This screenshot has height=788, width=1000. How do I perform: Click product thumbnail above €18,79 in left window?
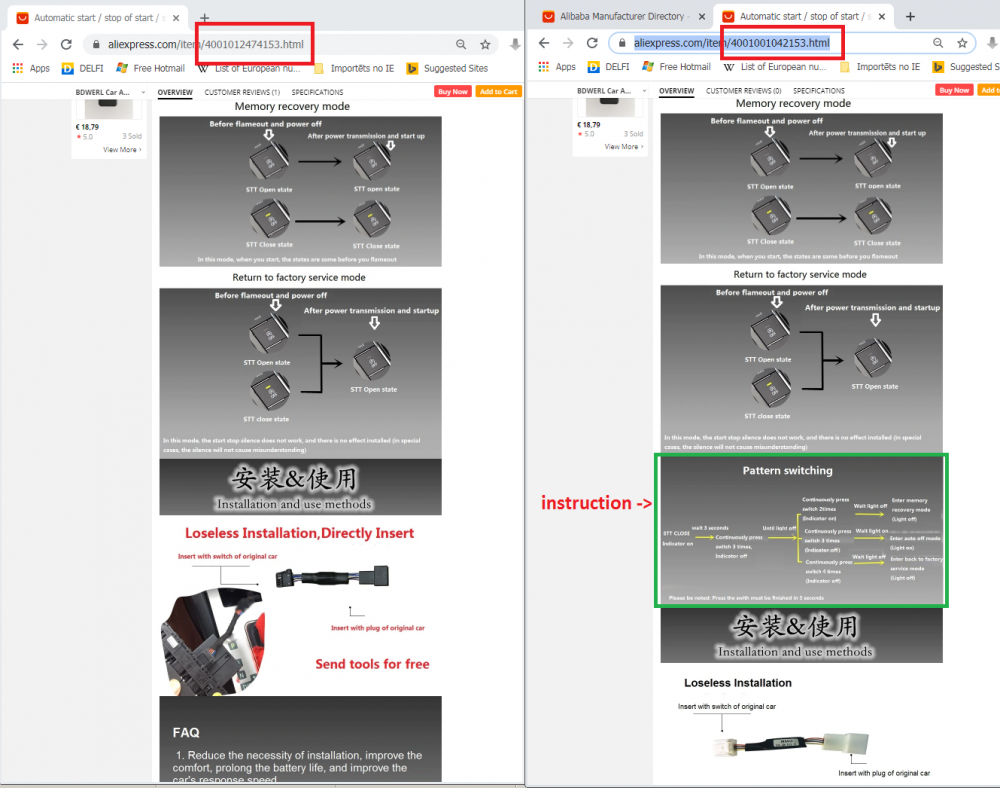(108, 108)
